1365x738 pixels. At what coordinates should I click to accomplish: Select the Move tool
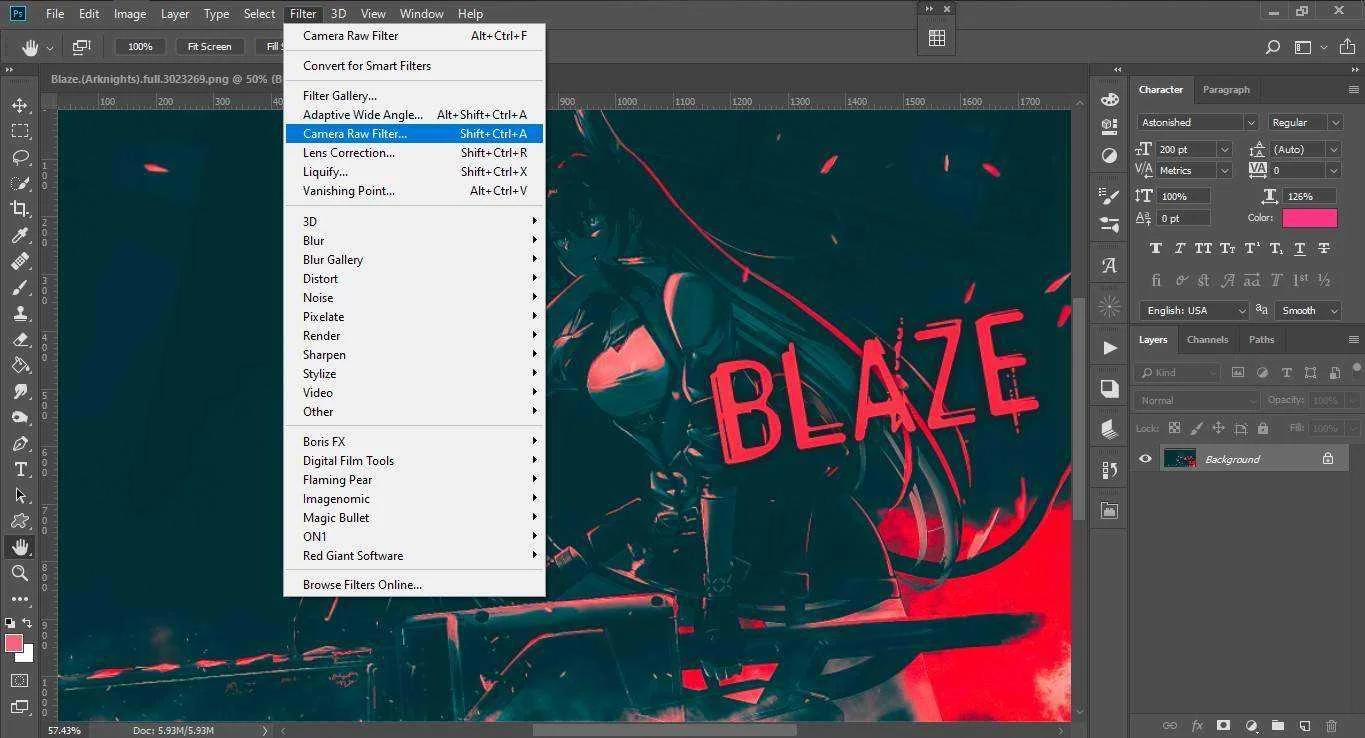tap(20, 105)
